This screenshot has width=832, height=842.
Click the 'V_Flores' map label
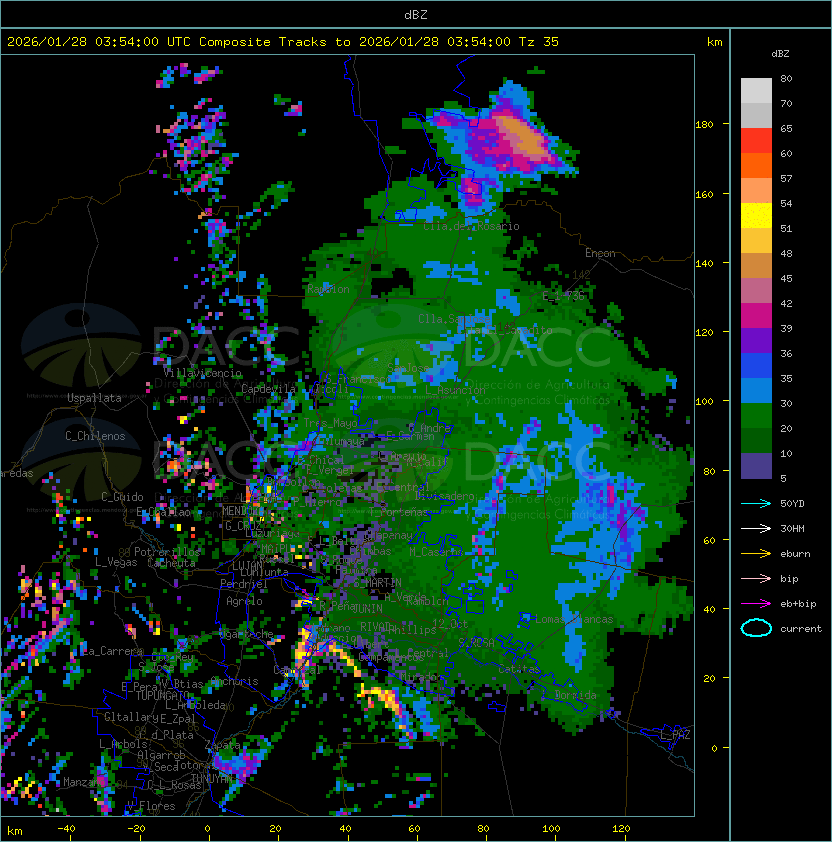pos(151,806)
